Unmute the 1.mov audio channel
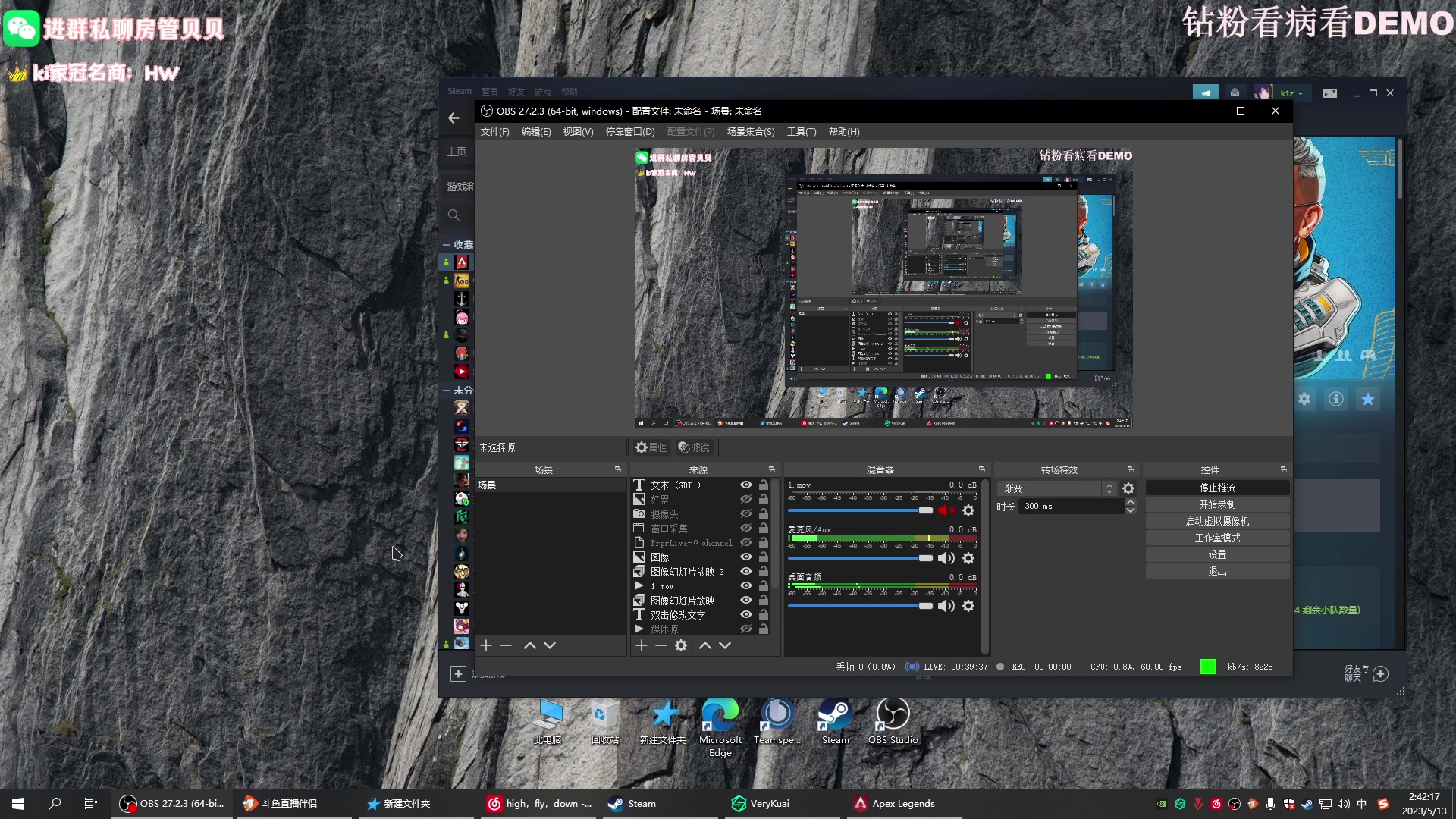Screen dimensions: 1456x819 (945, 511)
